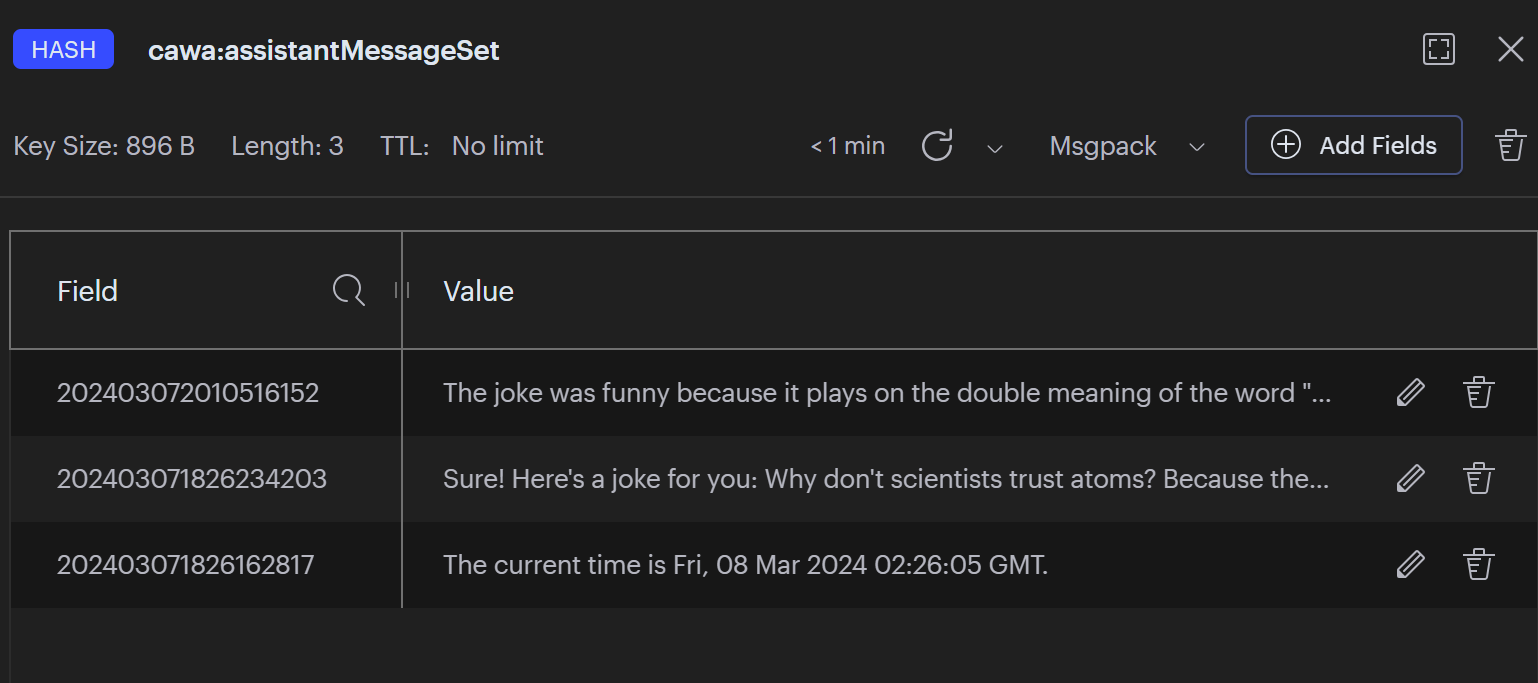
Task: Edit value of field 202403072010516152
Action: pyautogui.click(x=1410, y=393)
